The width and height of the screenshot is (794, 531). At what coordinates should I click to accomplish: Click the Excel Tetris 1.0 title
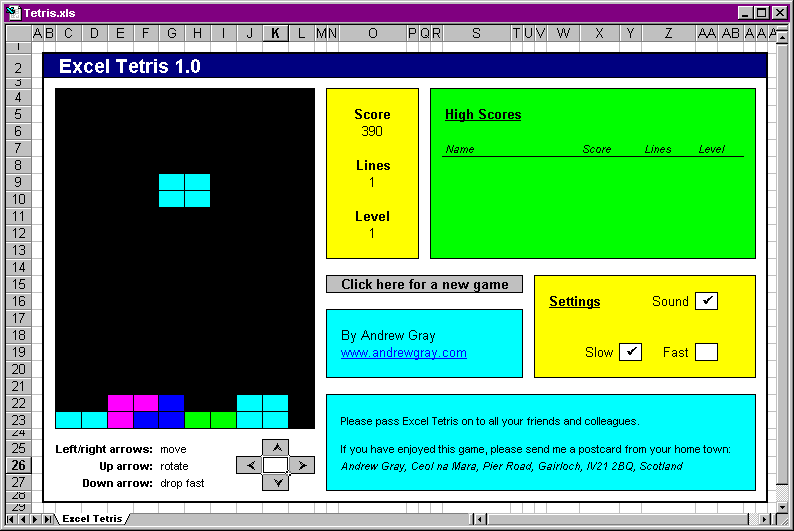coord(130,66)
